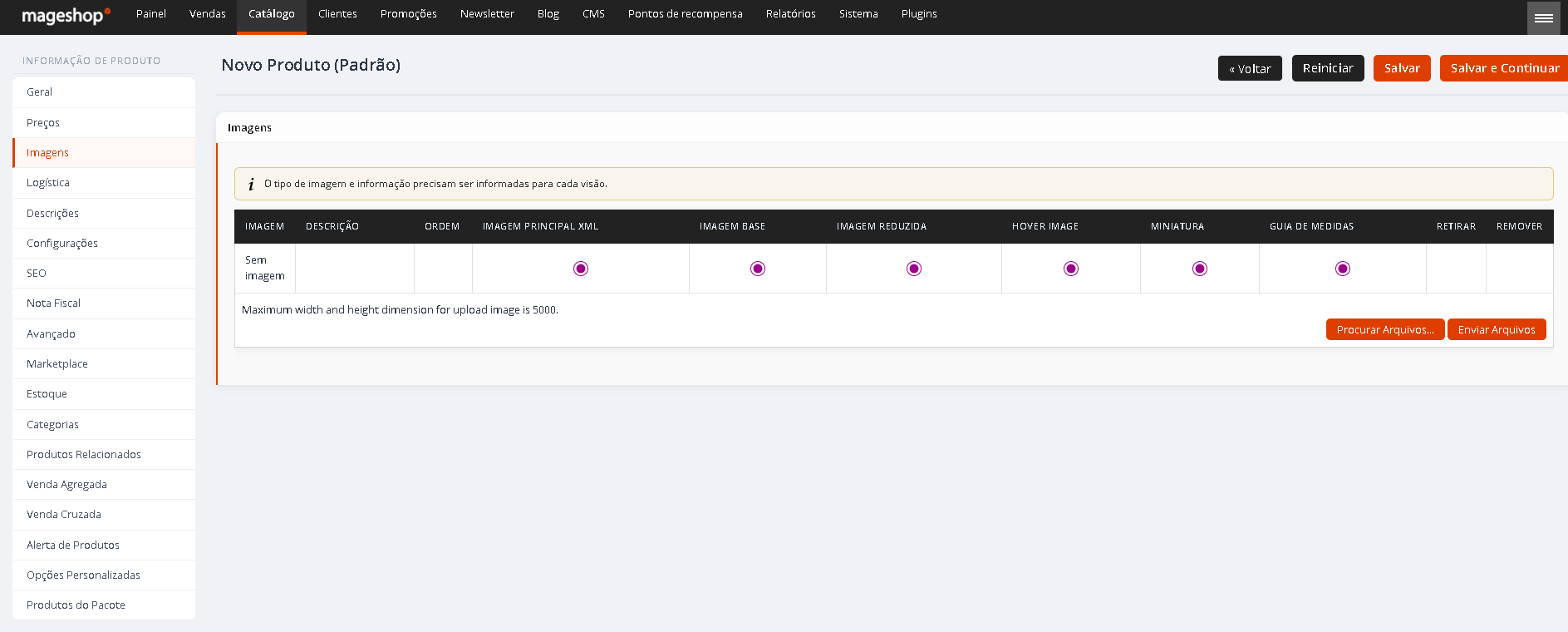
Task: Go back with the Voltar button
Action: (1250, 68)
